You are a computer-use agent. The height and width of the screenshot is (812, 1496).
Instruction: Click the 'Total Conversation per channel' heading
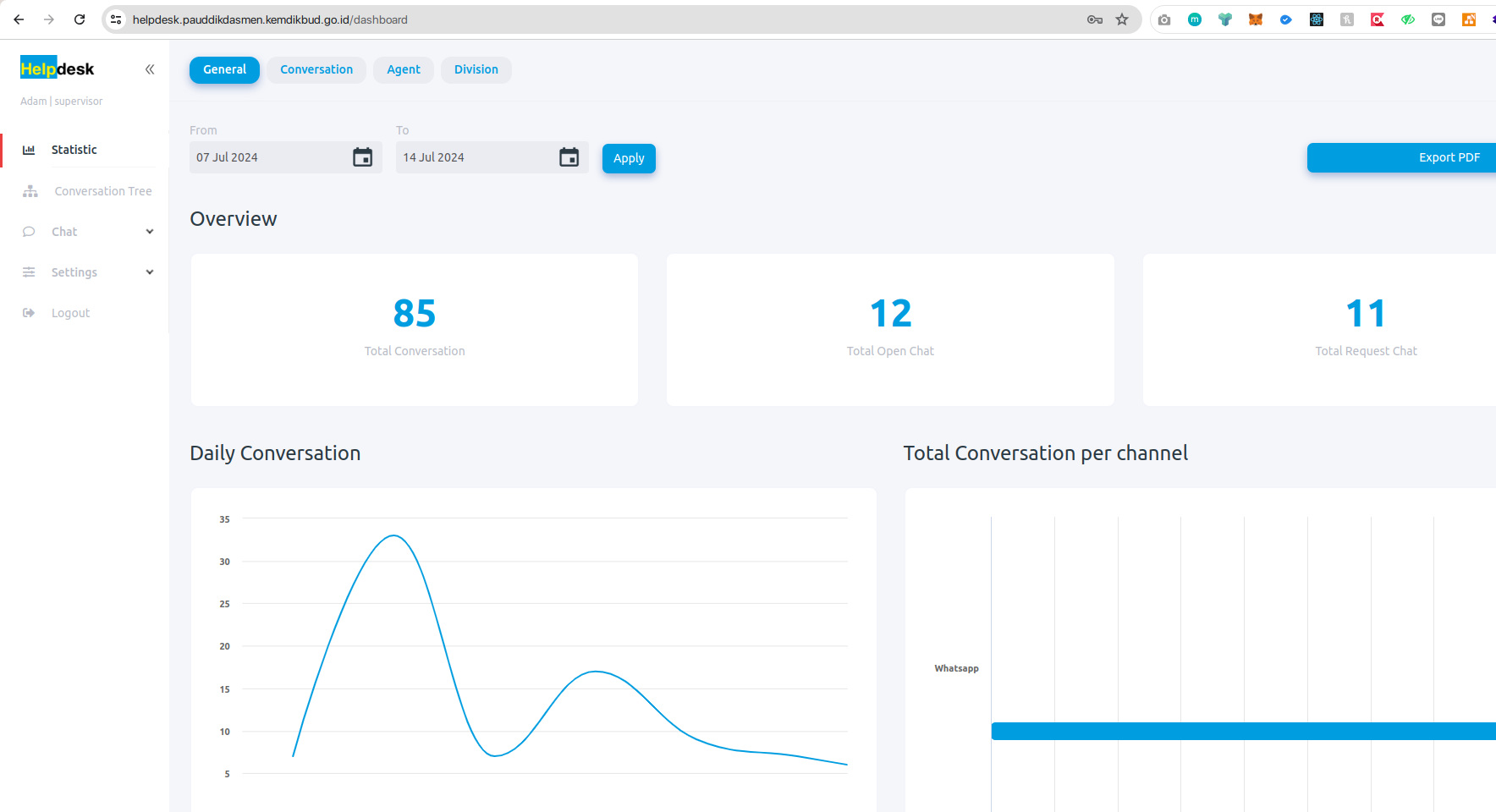[1046, 453]
